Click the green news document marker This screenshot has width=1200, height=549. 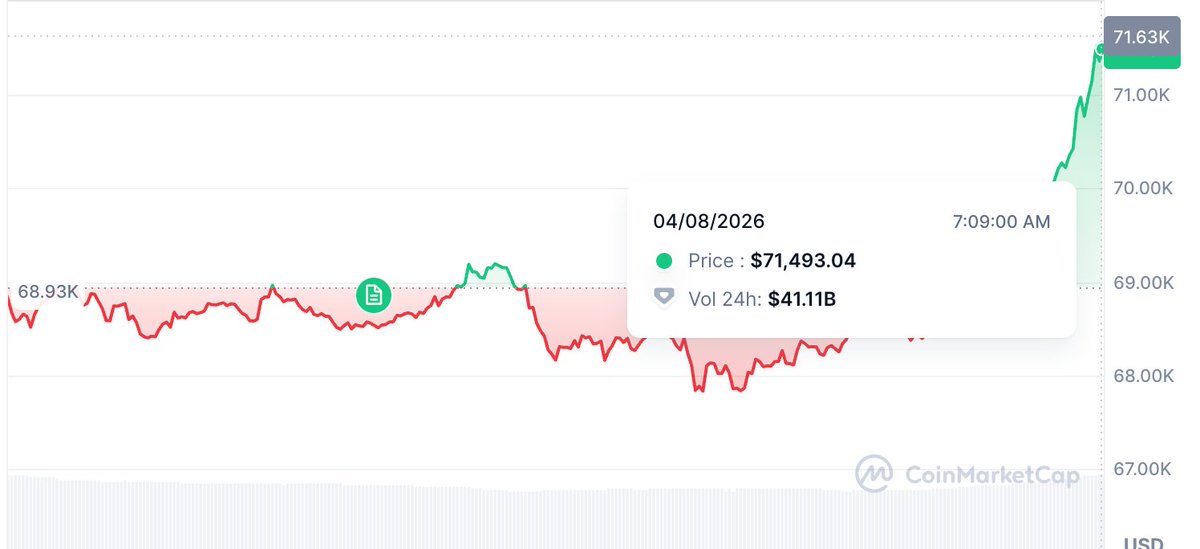tap(374, 295)
